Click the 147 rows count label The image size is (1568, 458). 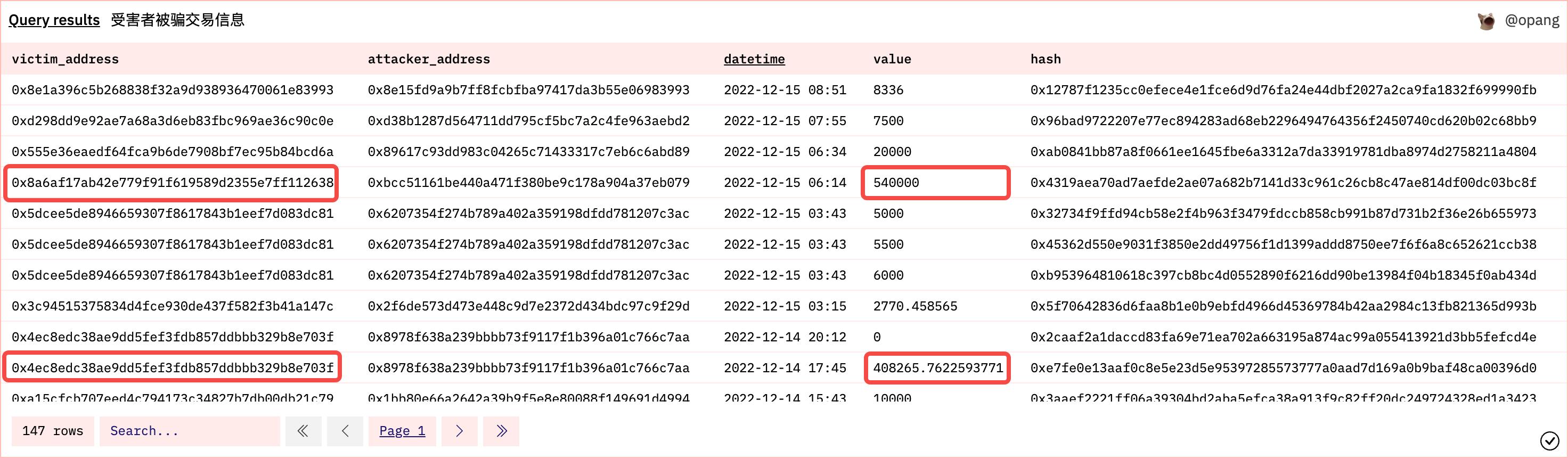[52, 431]
